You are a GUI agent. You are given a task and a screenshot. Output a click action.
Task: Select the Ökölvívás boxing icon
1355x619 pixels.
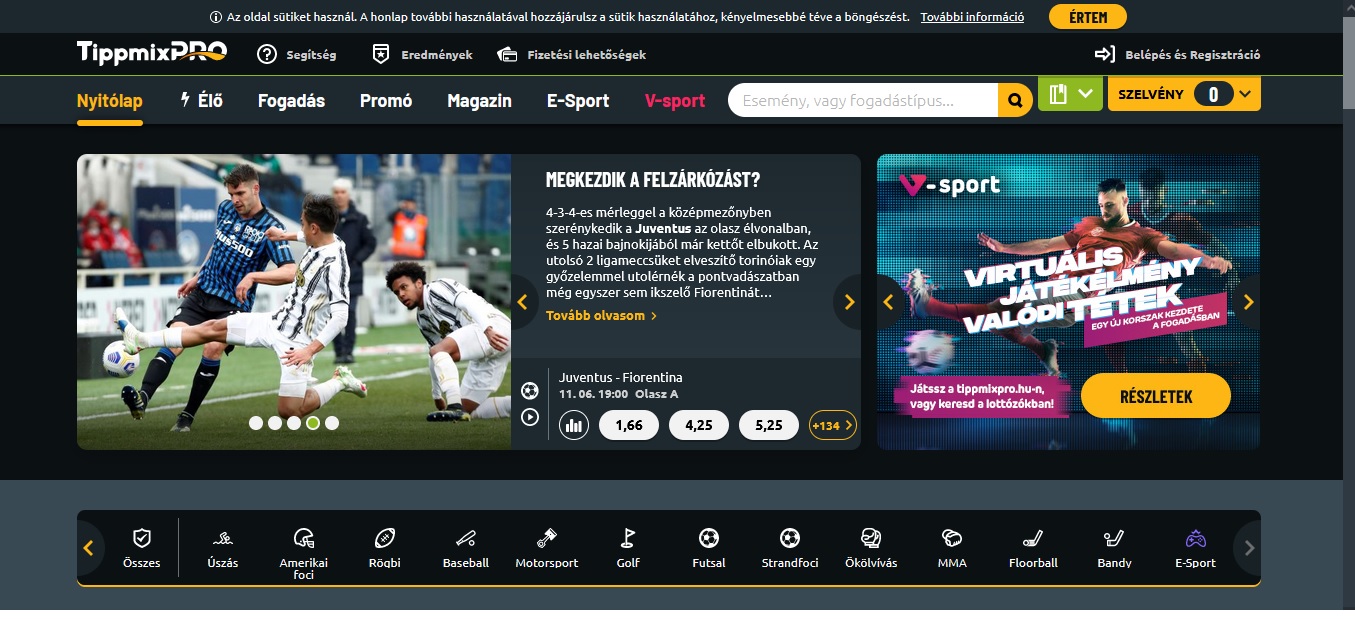pos(871,538)
